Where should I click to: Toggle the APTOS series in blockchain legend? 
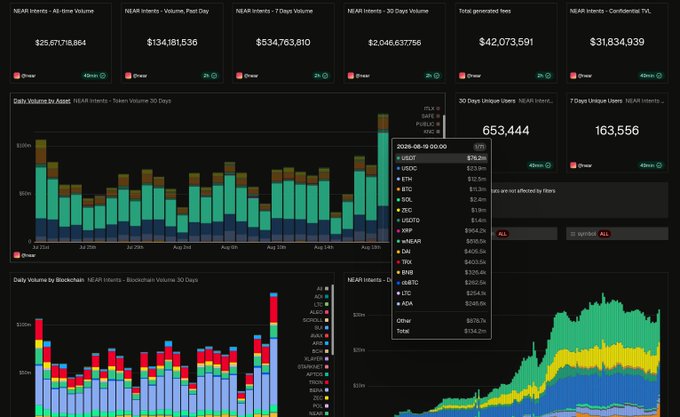317,374
